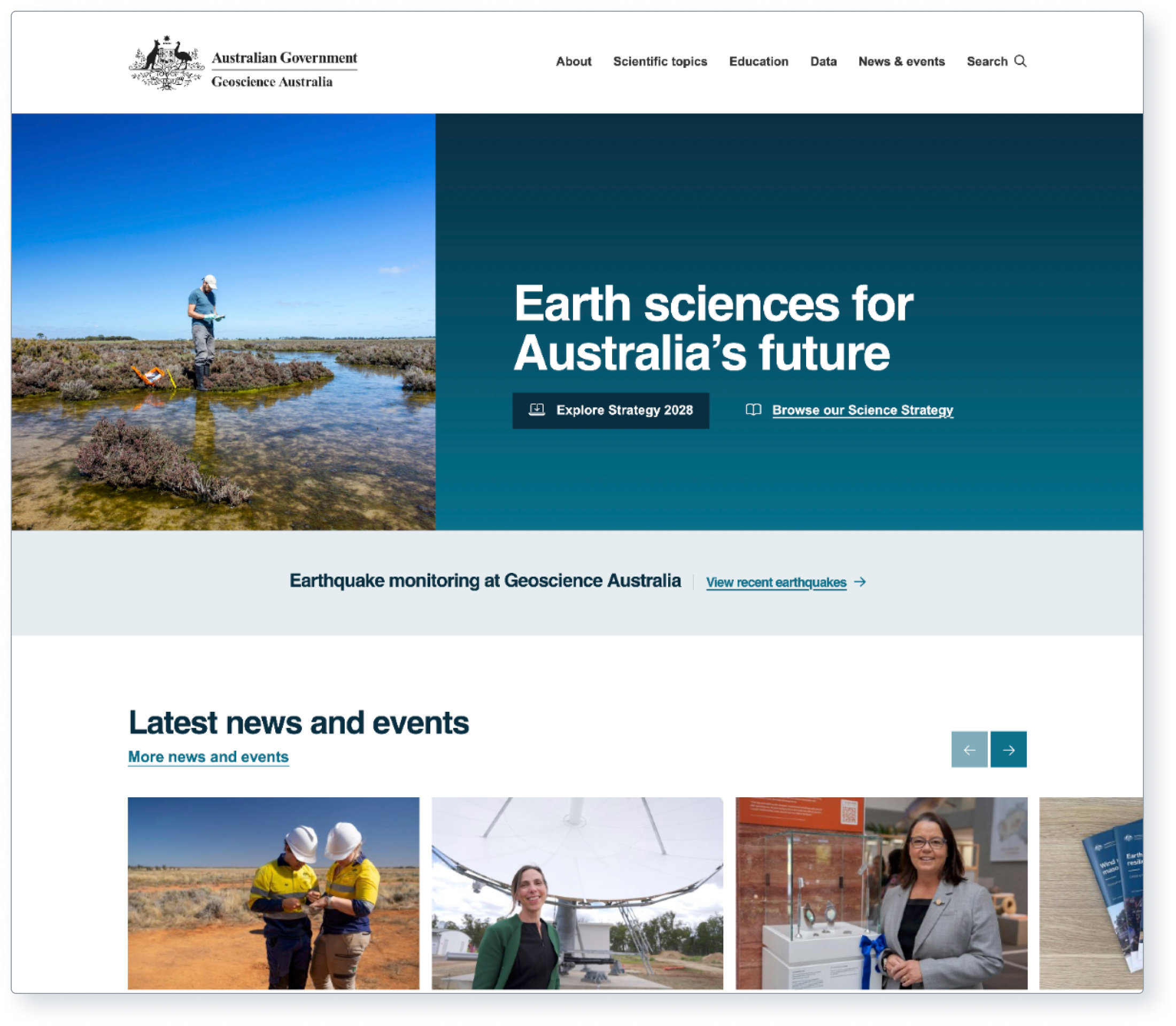Viewport: 1176px width, 1026px height.
Task: Click the Search text in navigation
Action: tap(986, 61)
